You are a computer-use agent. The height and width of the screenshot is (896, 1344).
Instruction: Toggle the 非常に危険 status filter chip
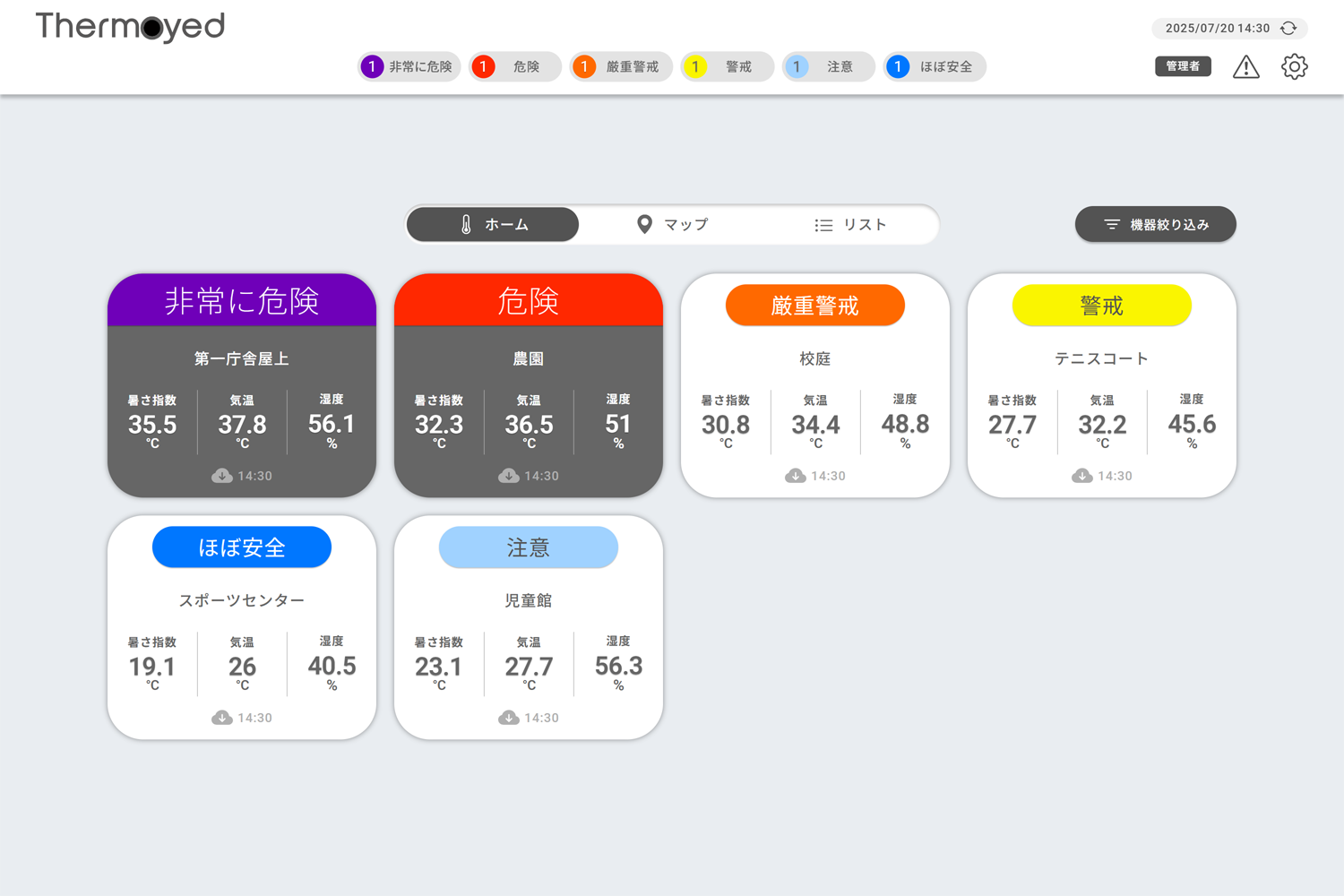point(409,67)
